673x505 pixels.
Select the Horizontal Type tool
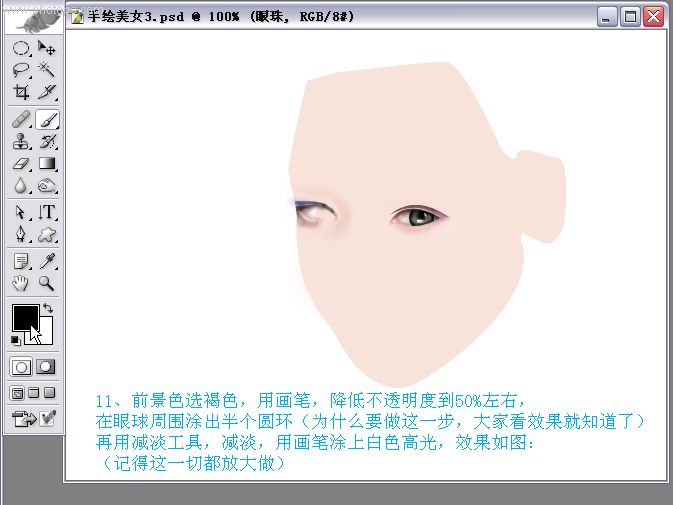click(46, 212)
